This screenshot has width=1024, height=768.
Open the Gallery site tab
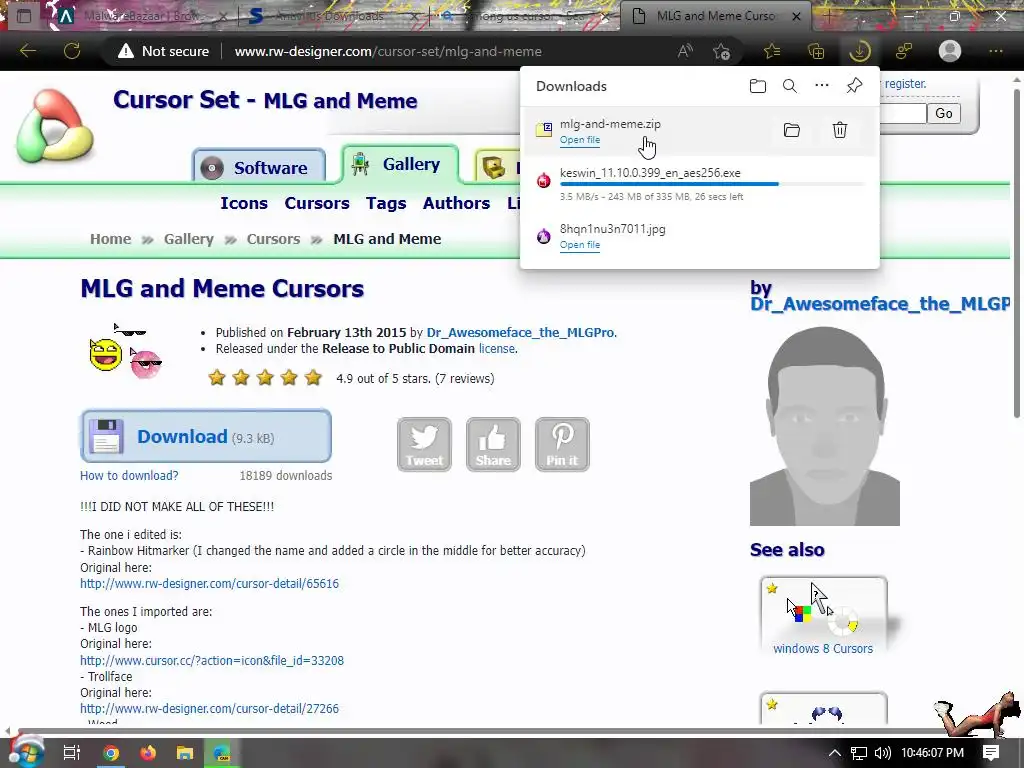400,164
